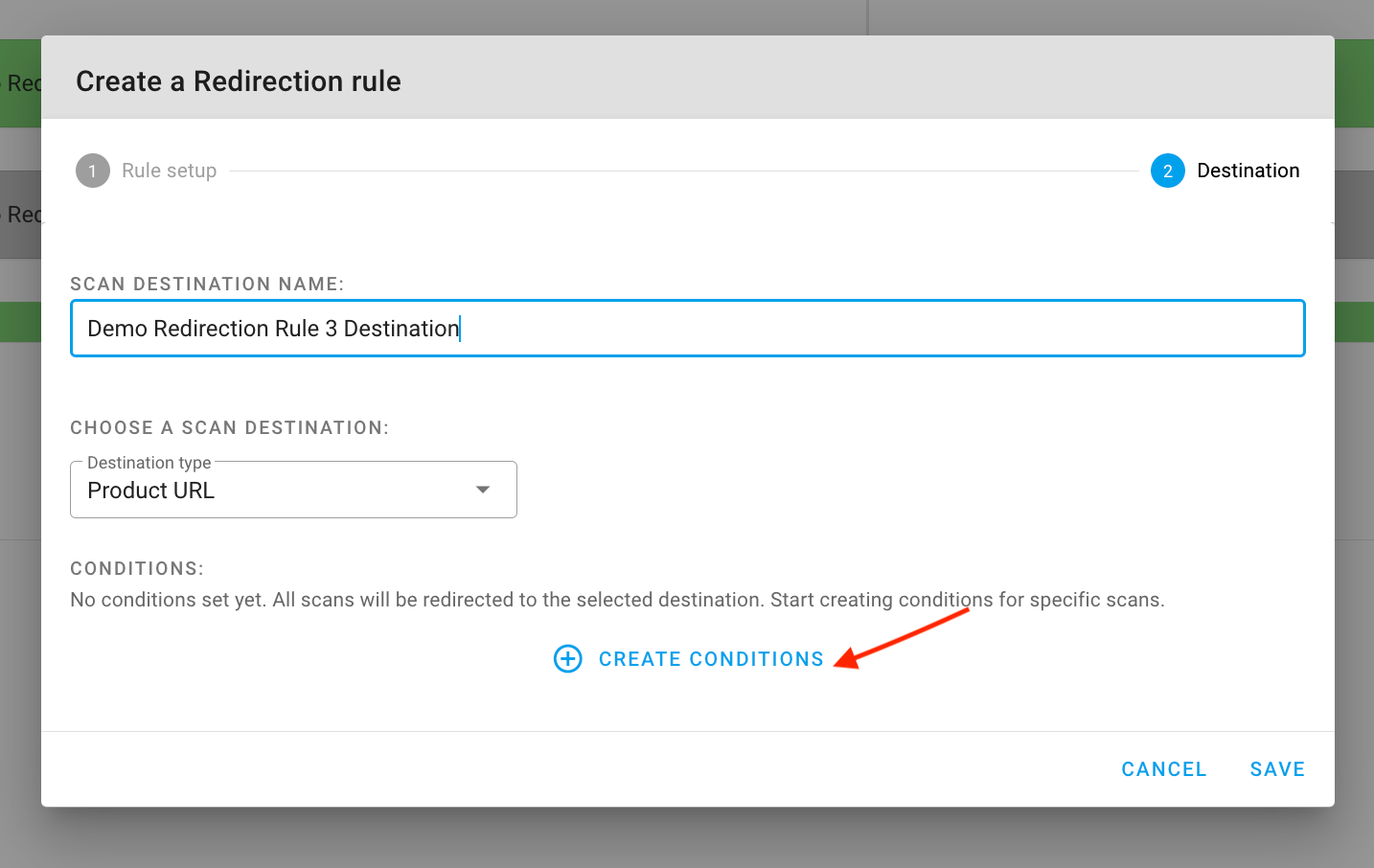Click the CONDITIONS heading
Viewport: 1374px width, 868px height.
coord(137,569)
